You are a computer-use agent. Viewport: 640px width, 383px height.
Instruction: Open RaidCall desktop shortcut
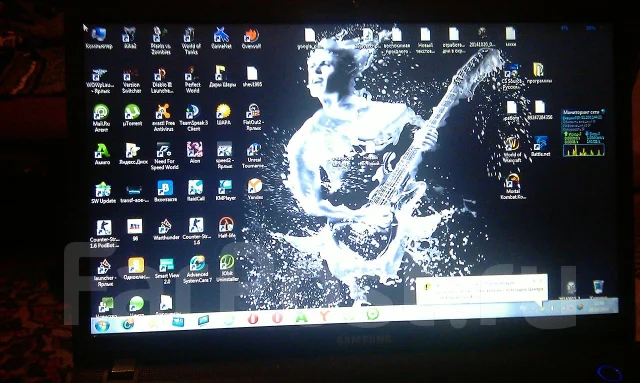pyautogui.click(x=196, y=191)
